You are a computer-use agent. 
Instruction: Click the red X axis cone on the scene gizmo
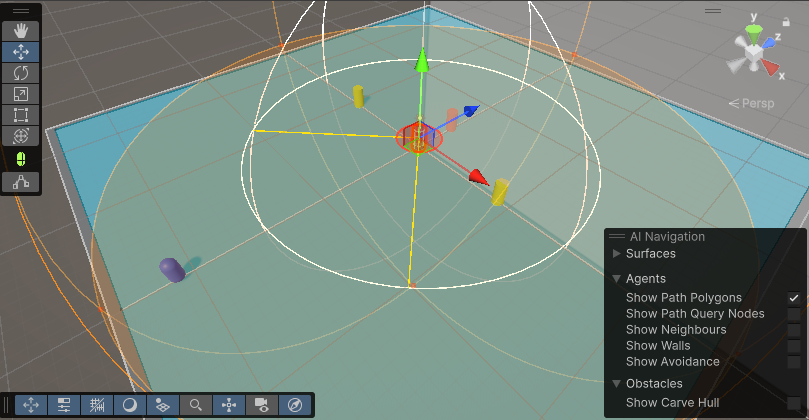[770, 68]
